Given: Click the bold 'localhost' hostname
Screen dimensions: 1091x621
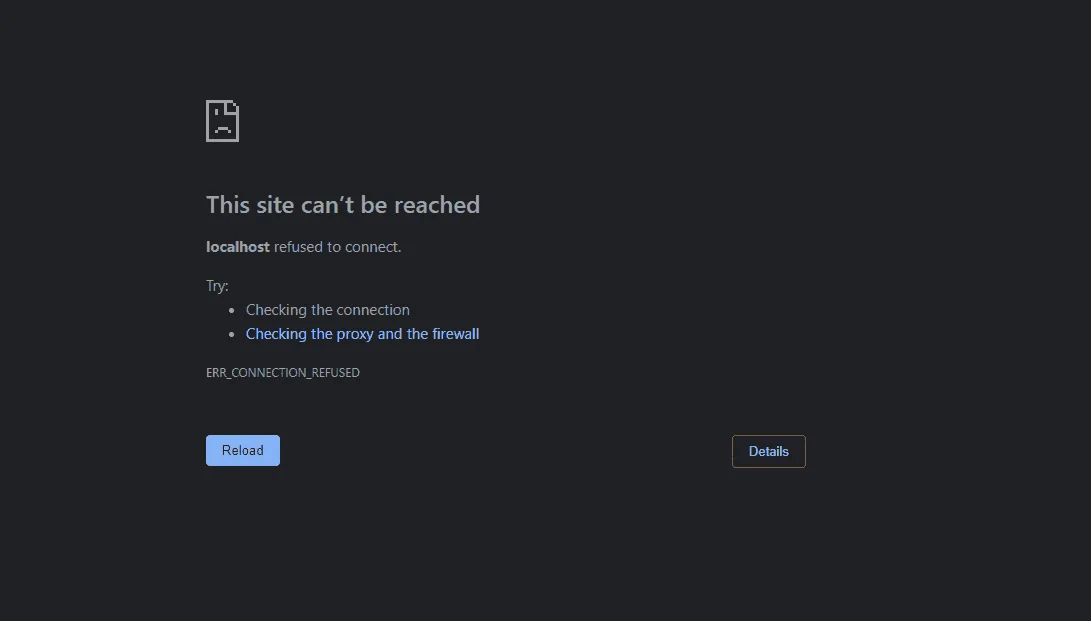Looking at the screenshot, I should [238, 247].
